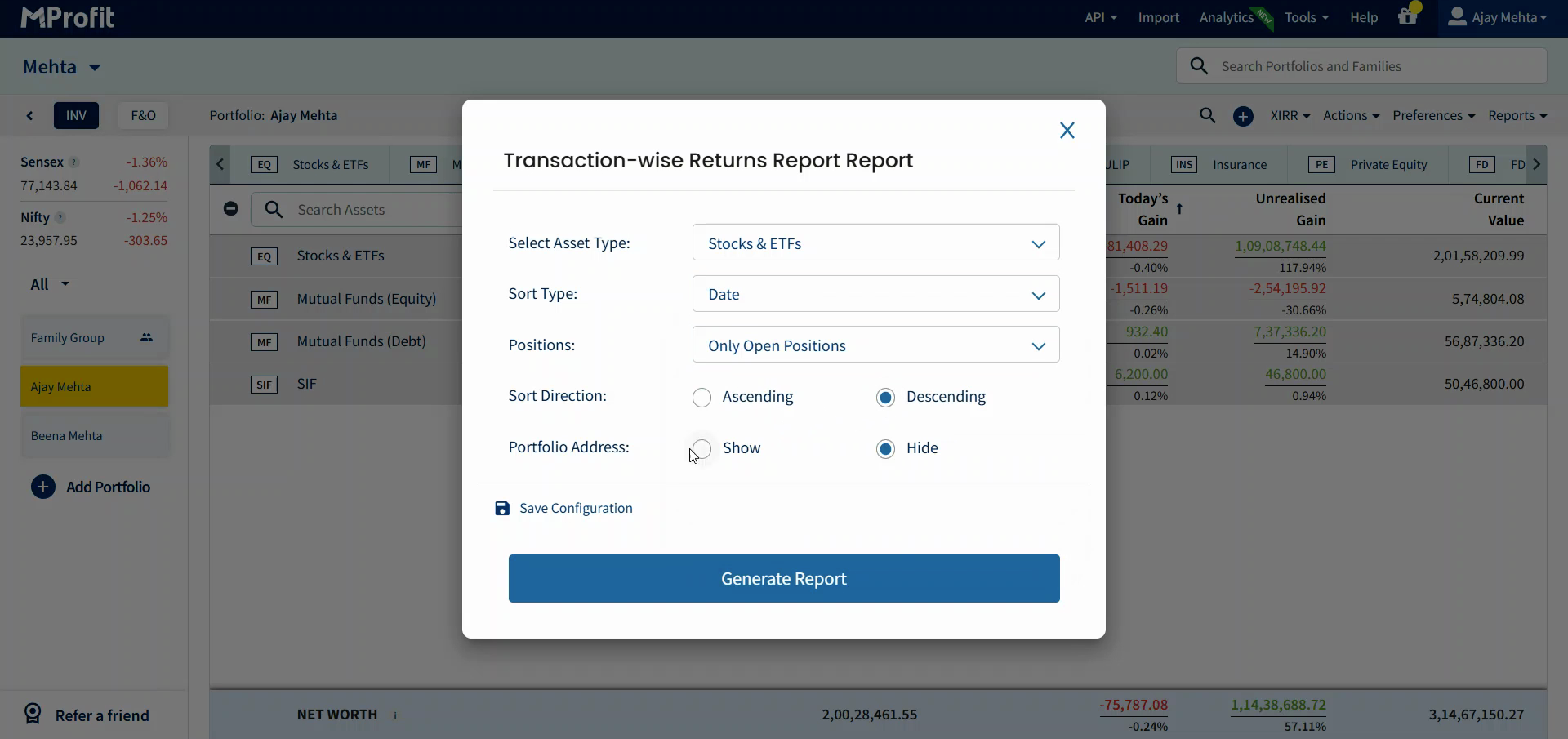Click the search magnifier beside XIRR
The width and height of the screenshot is (1568, 739).
pyautogui.click(x=1208, y=116)
